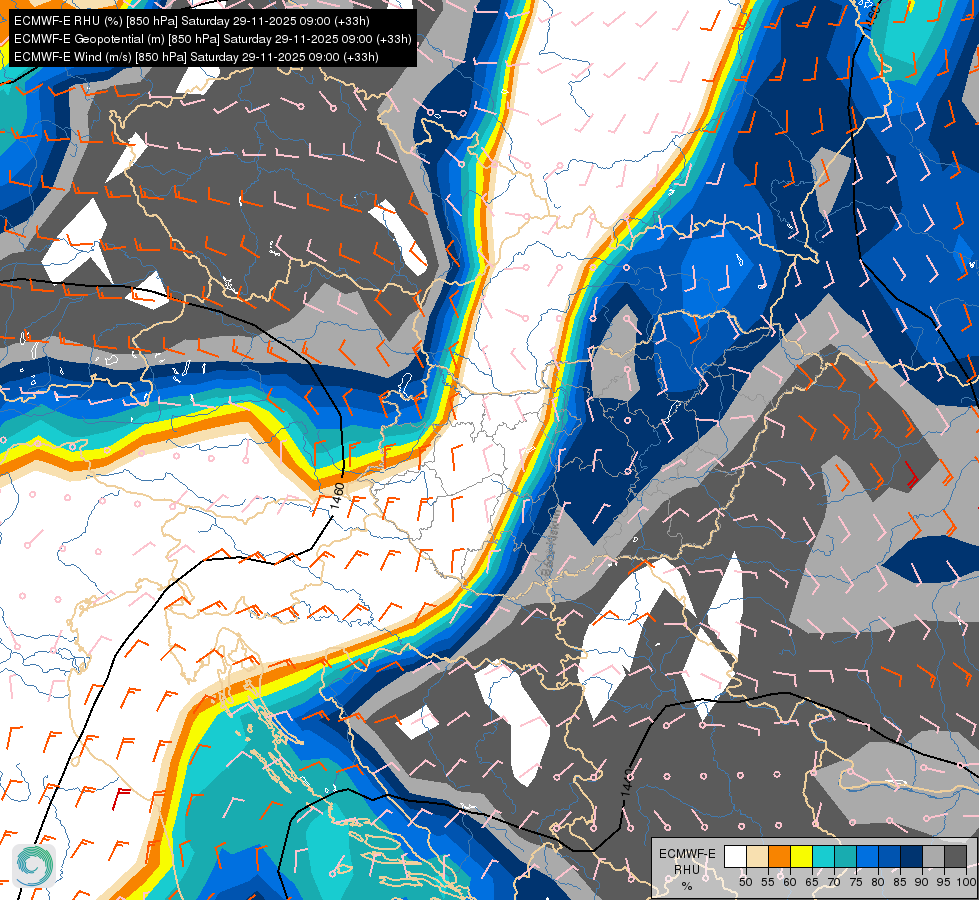Select the teal legend color swatch
This screenshot has width=979, height=900.
pyautogui.click(x=845, y=856)
